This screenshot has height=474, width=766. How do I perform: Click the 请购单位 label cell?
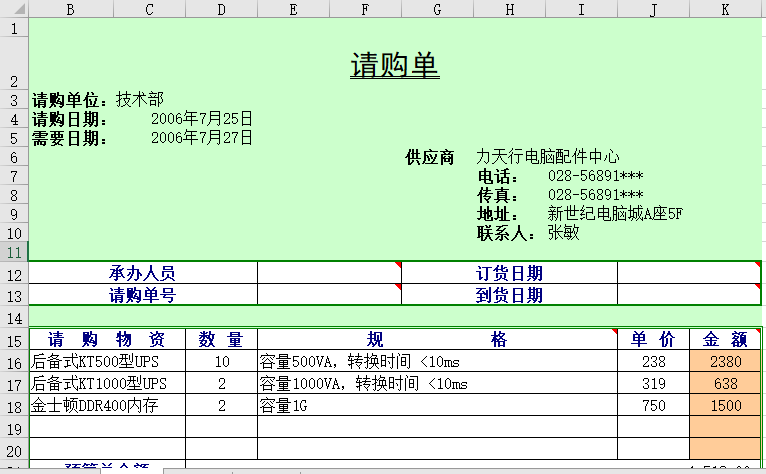[72, 100]
